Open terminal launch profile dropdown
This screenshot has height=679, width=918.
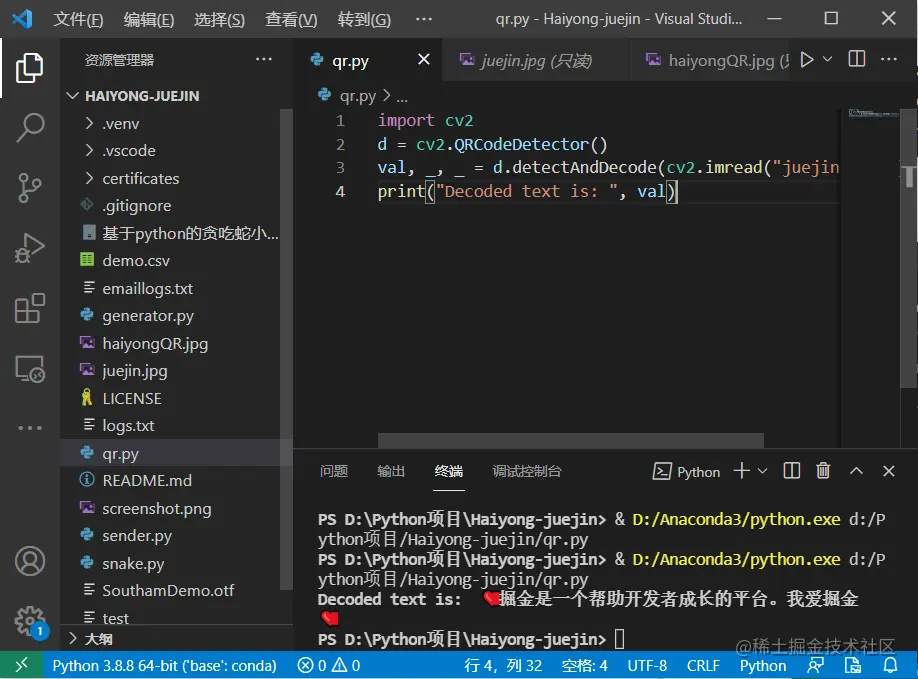(762, 471)
